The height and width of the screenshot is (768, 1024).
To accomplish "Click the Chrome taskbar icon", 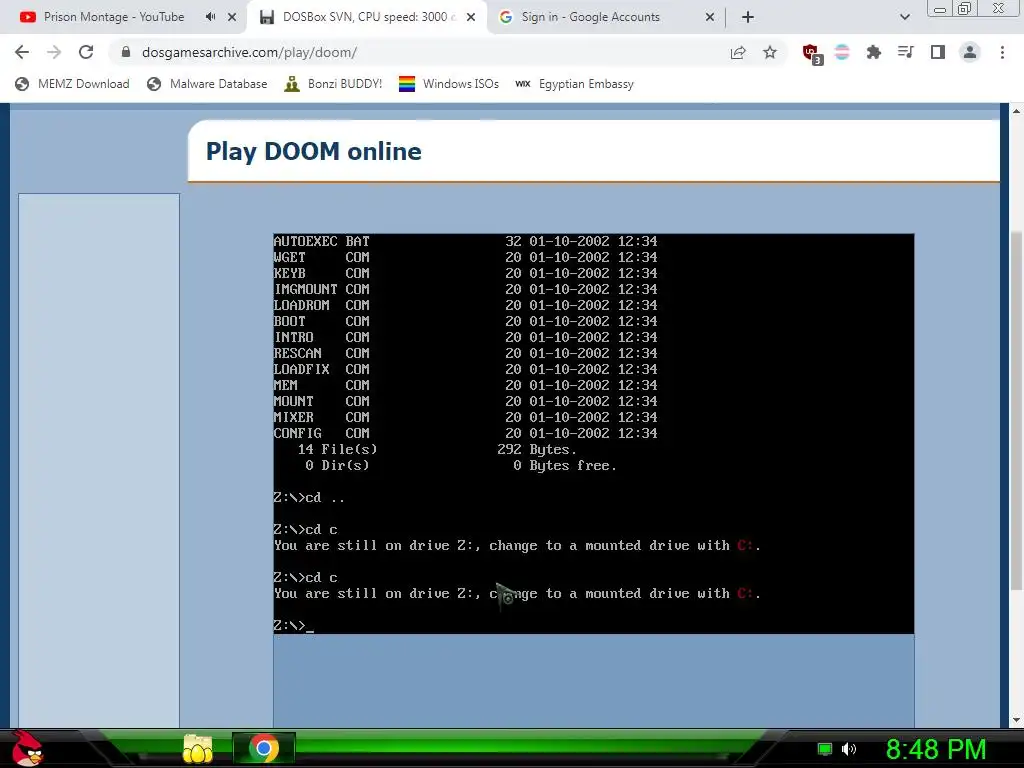I will tap(264, 748).
